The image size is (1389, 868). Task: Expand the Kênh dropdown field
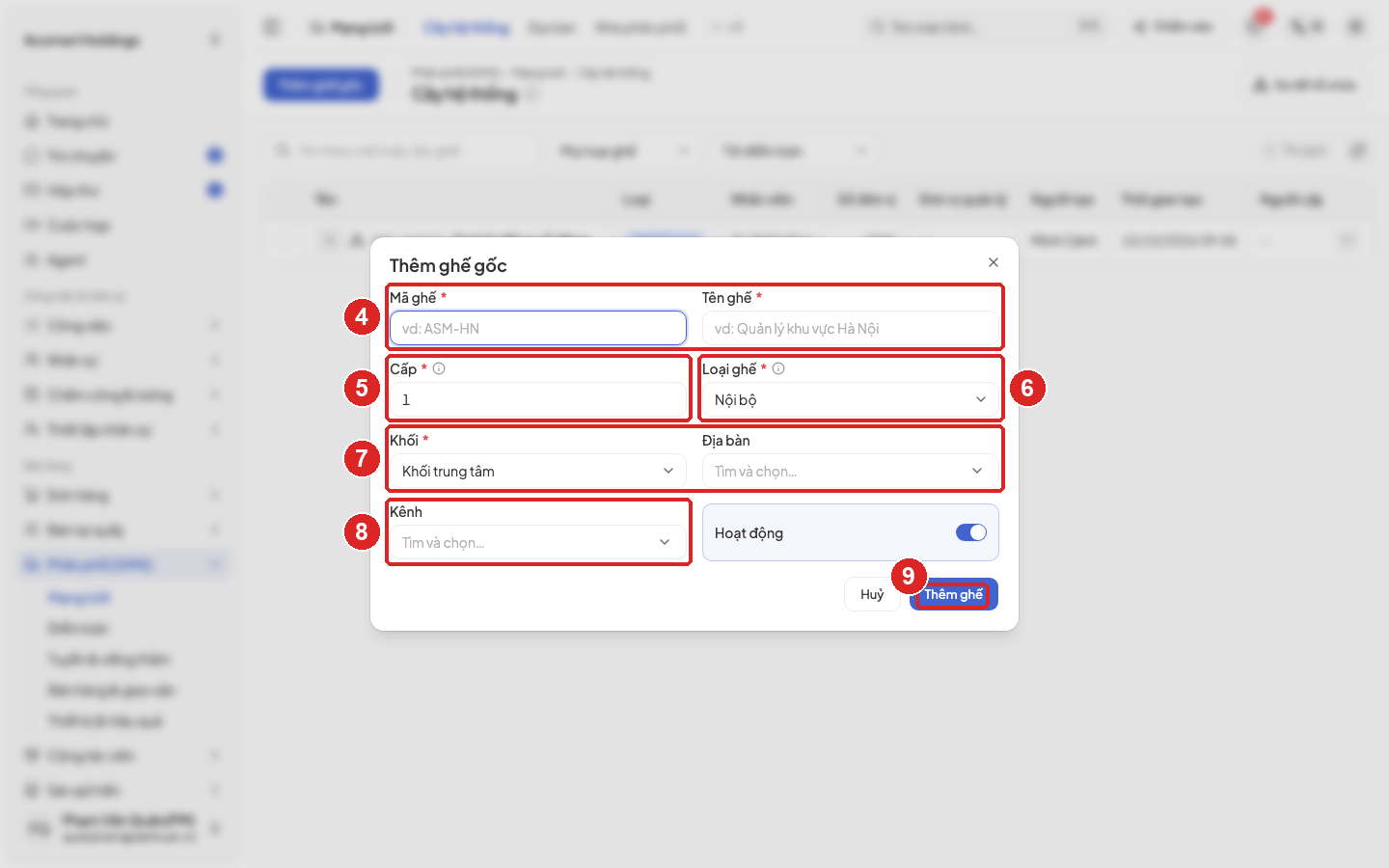tap(538, 542)
